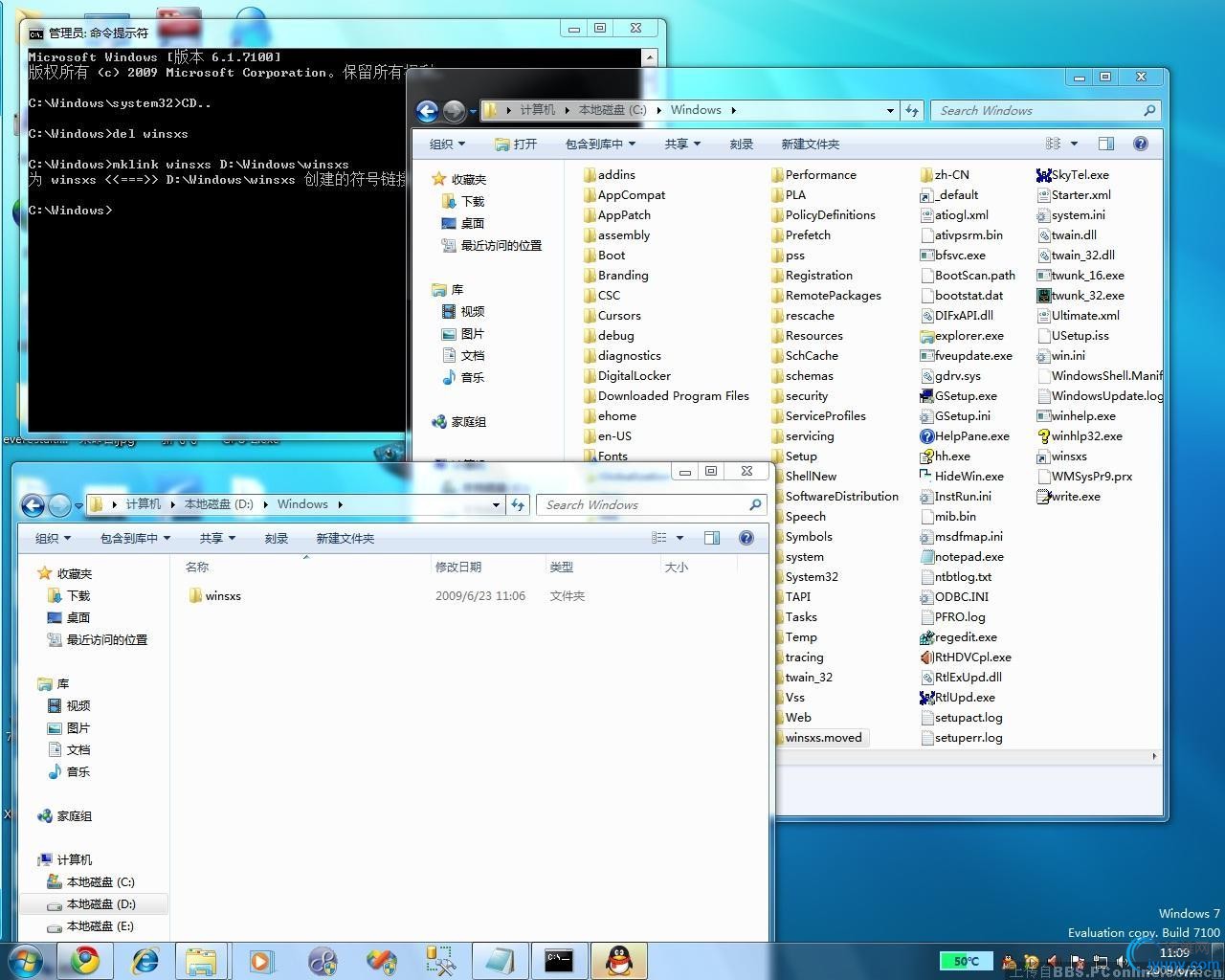Open 共享 menu in D: explorer toolbar

217,539
